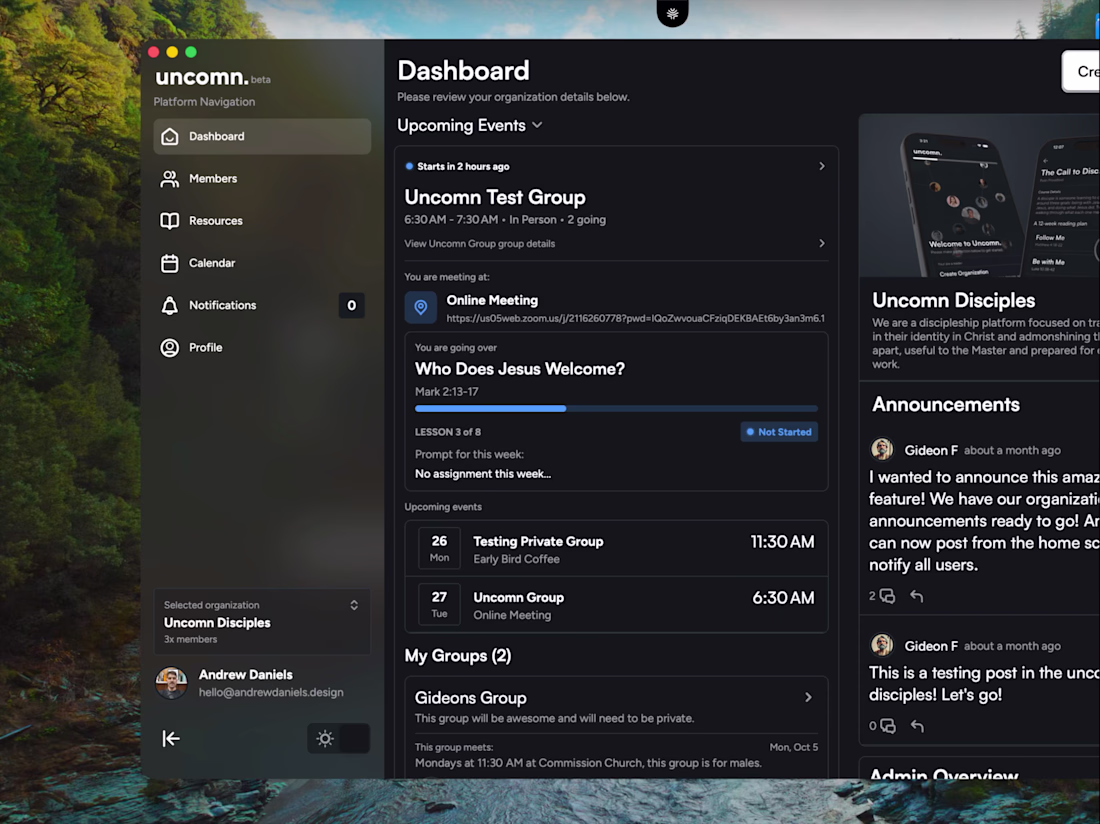Screen dimensions: 1100x824
Task: Expand Gideons Group with its chevron
Action: (x=808, y=697)
